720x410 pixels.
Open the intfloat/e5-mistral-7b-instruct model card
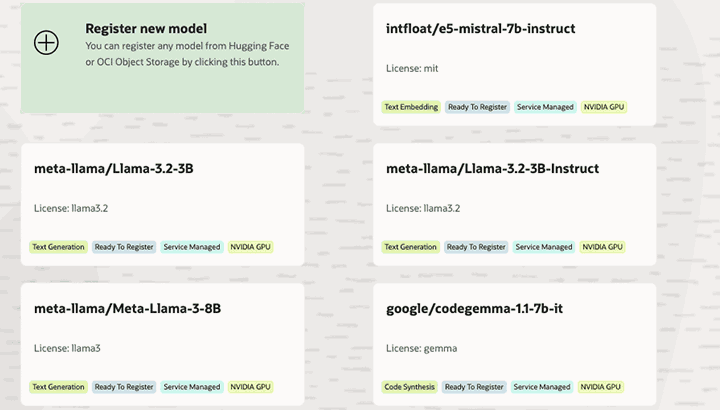pos(480,29)
